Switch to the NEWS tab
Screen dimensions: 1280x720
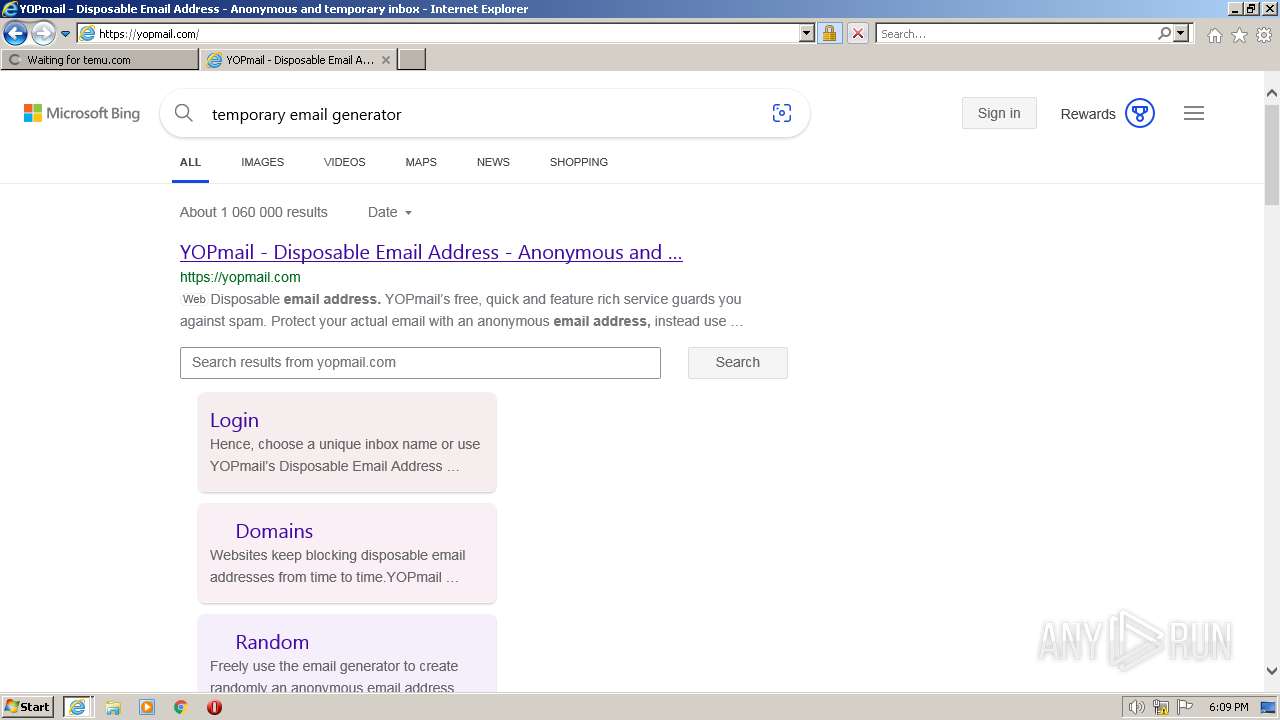[493, 162]
